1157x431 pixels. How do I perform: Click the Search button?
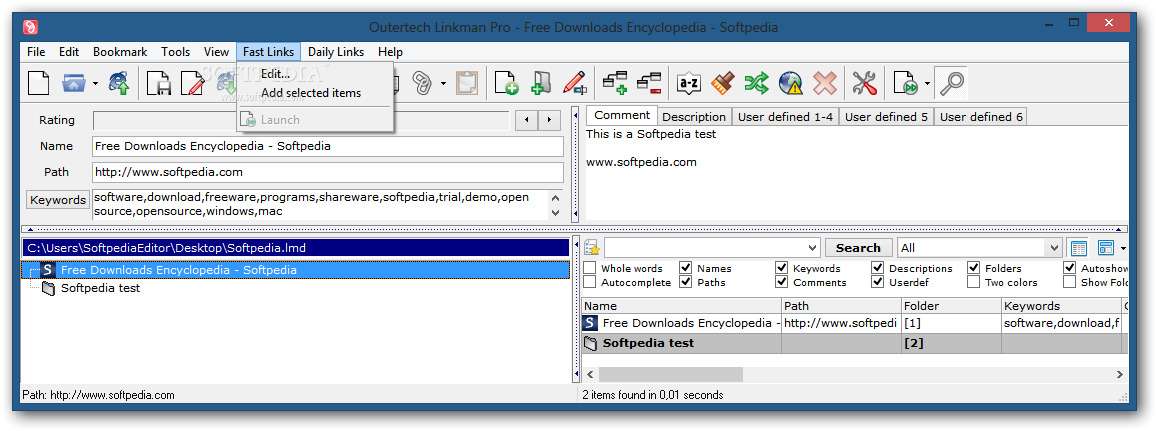coord(858,248)
